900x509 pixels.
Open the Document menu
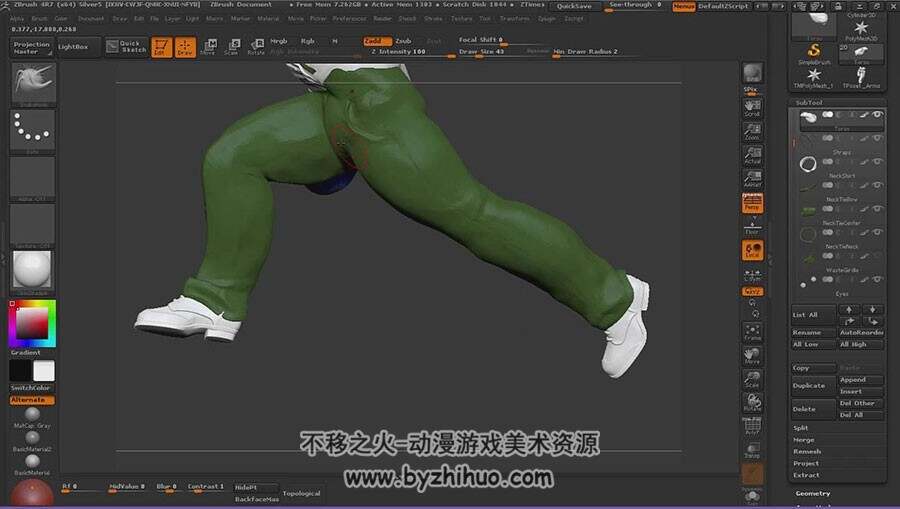[91, 19]
